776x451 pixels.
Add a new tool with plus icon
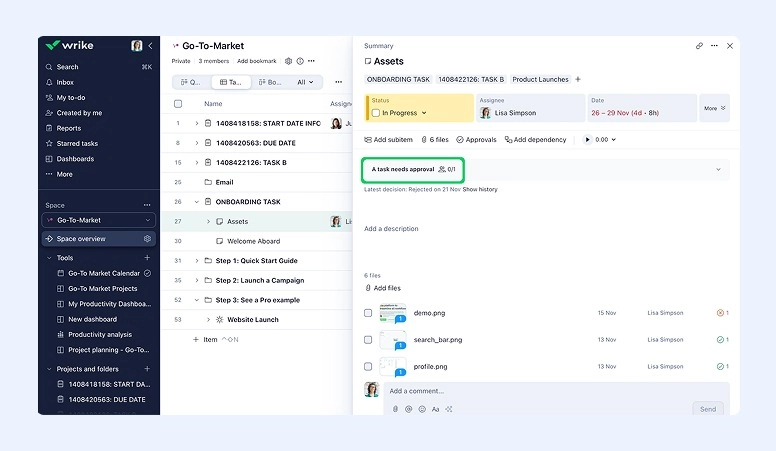click(147, 257)
